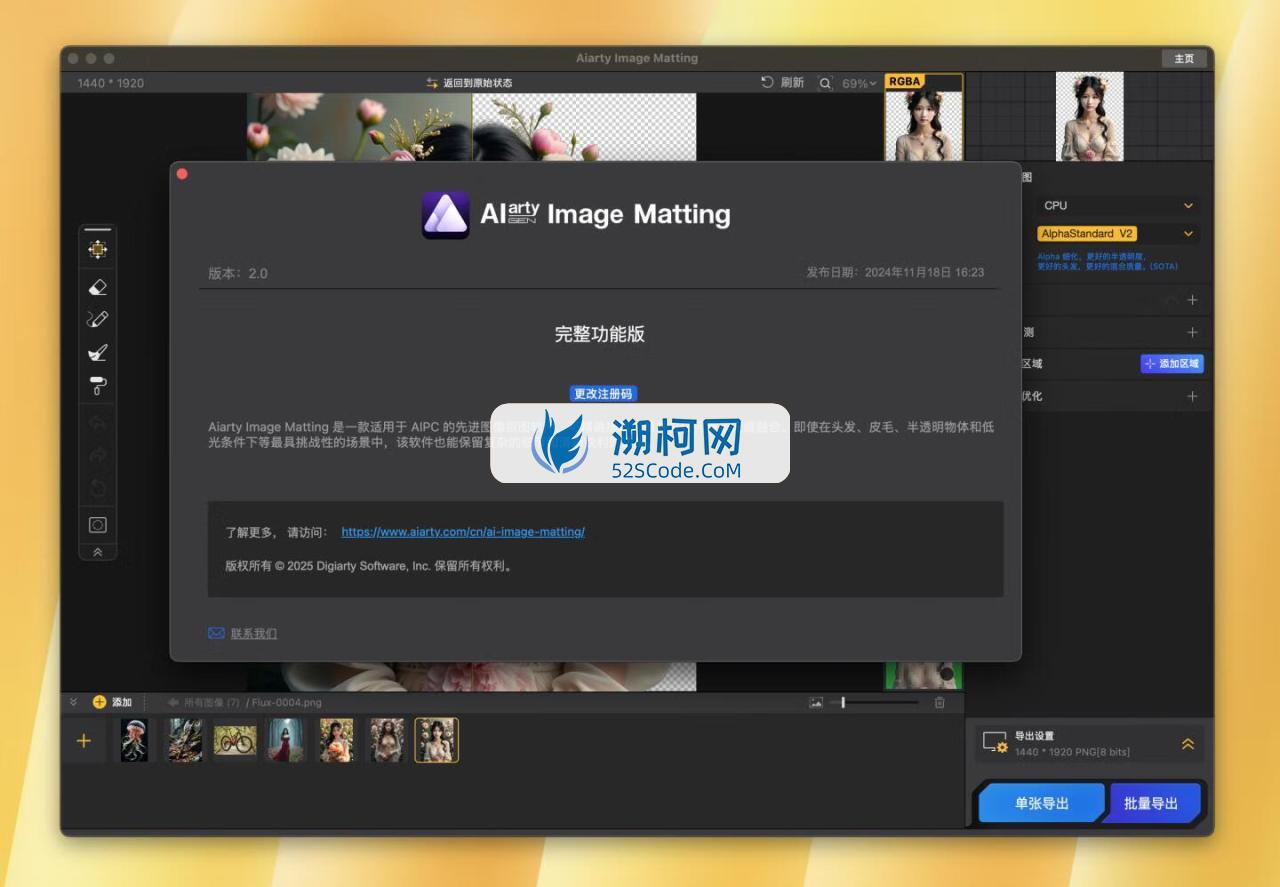The image size is (1280, 887).
Task: Click the 更改注册码 button in About dialog
Action: pyautogui.click(x=603, y=394)
